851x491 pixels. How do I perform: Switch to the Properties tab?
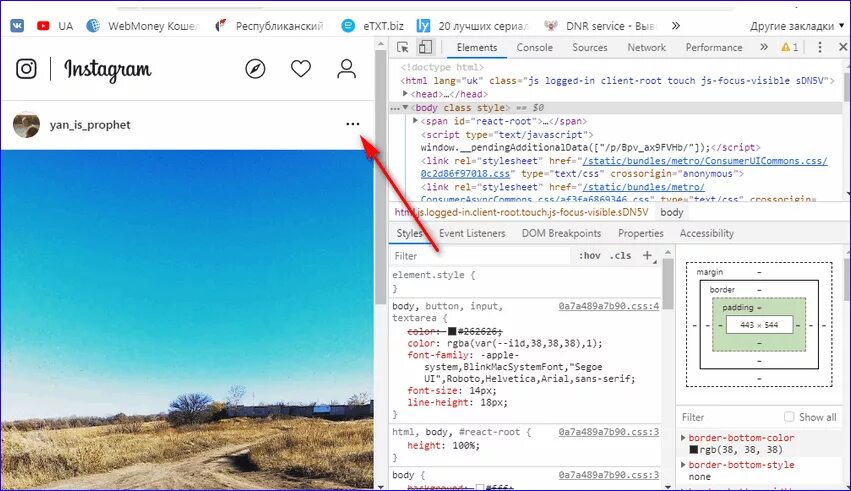tap(640, 233)
